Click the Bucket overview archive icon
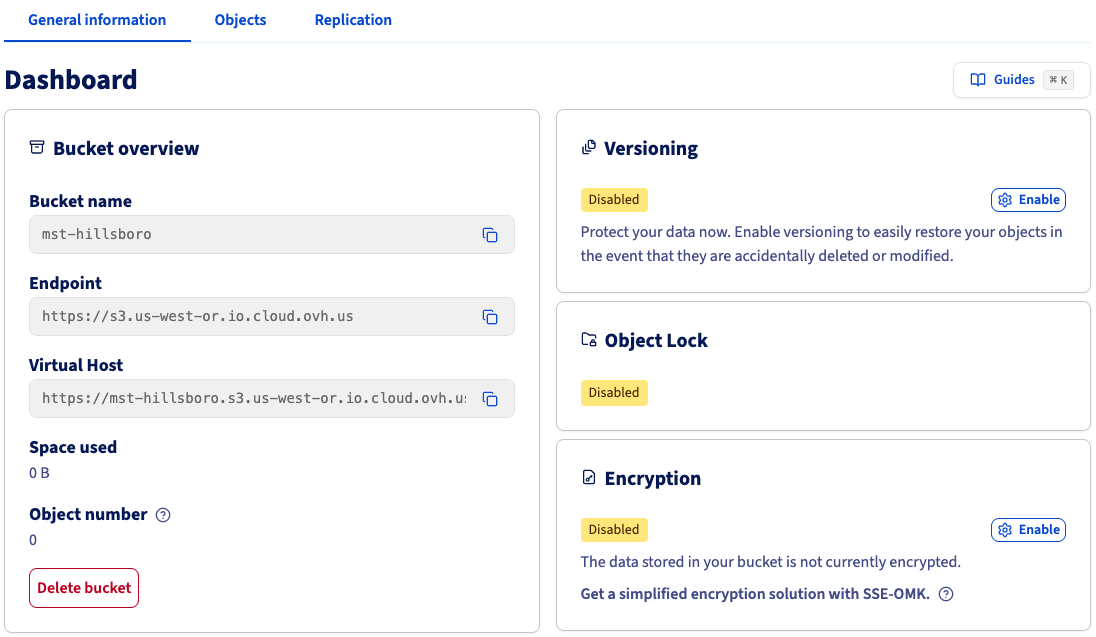The width and height of the screenshot is (1096, 637). pos(37,148)
